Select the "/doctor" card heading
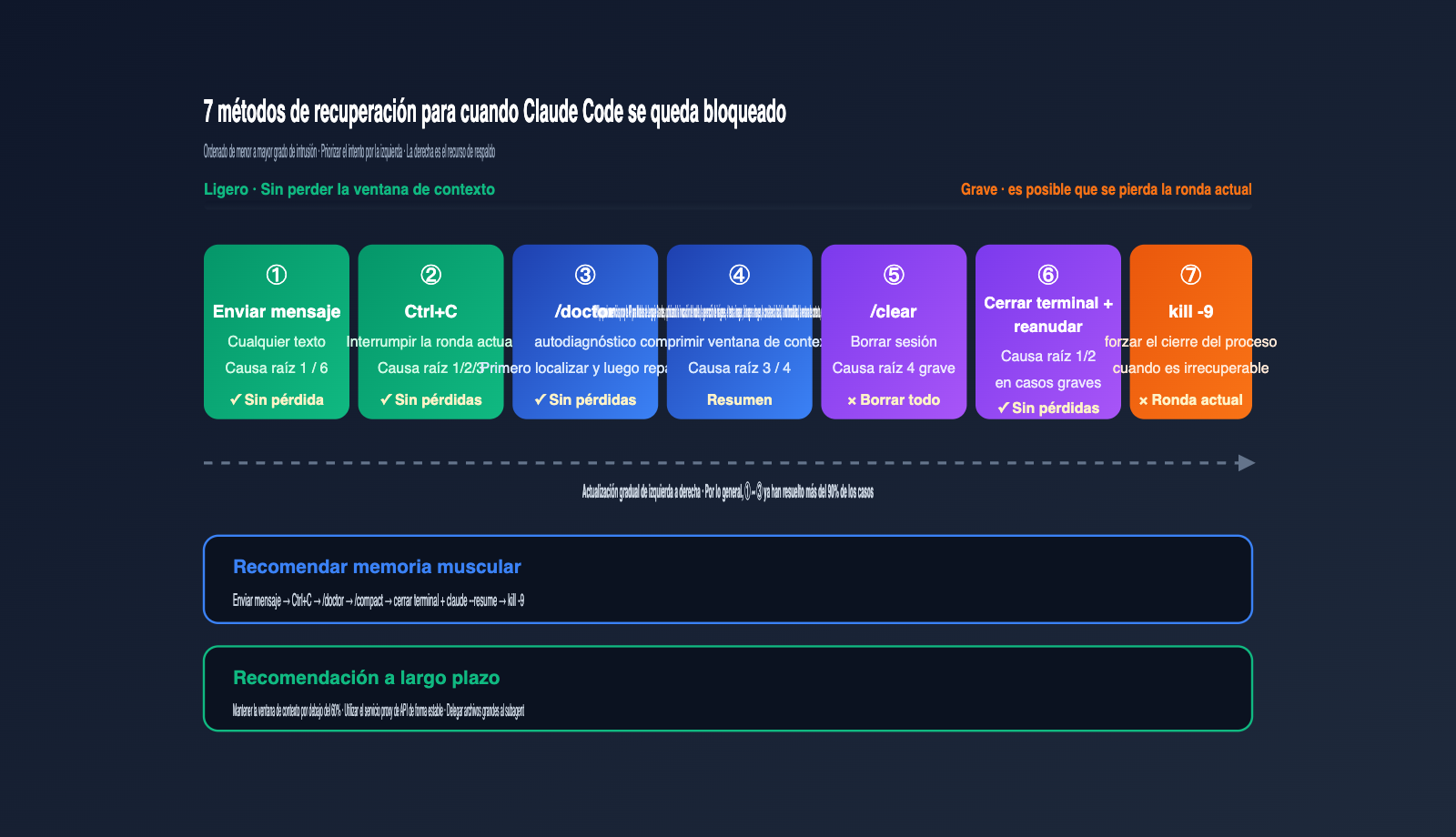This screenshot has height=837, width=1456. [584, 311]
